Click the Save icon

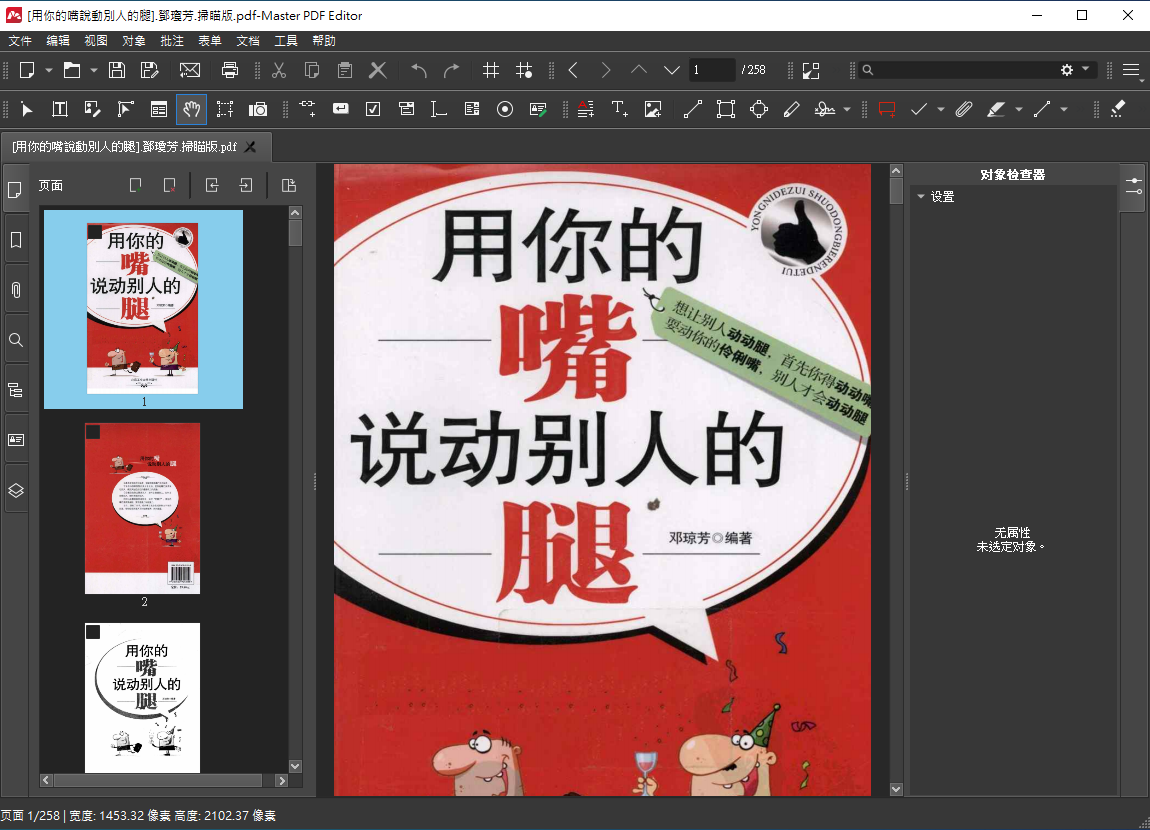pos(117,70)
